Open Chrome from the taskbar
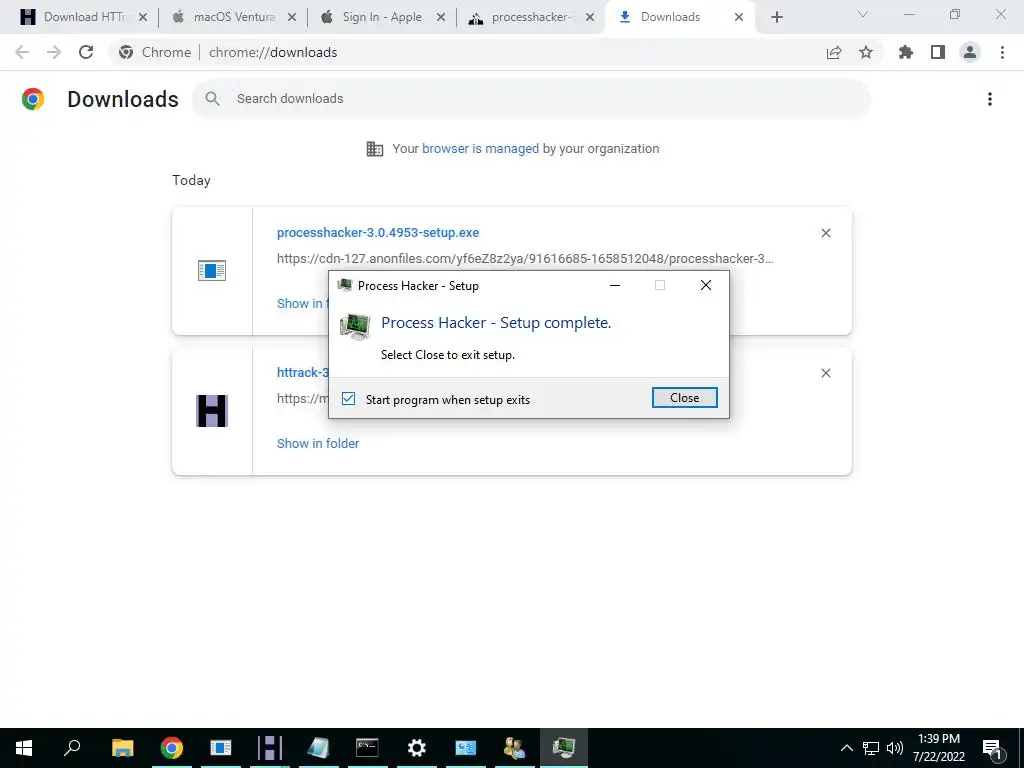 (172, 748)
